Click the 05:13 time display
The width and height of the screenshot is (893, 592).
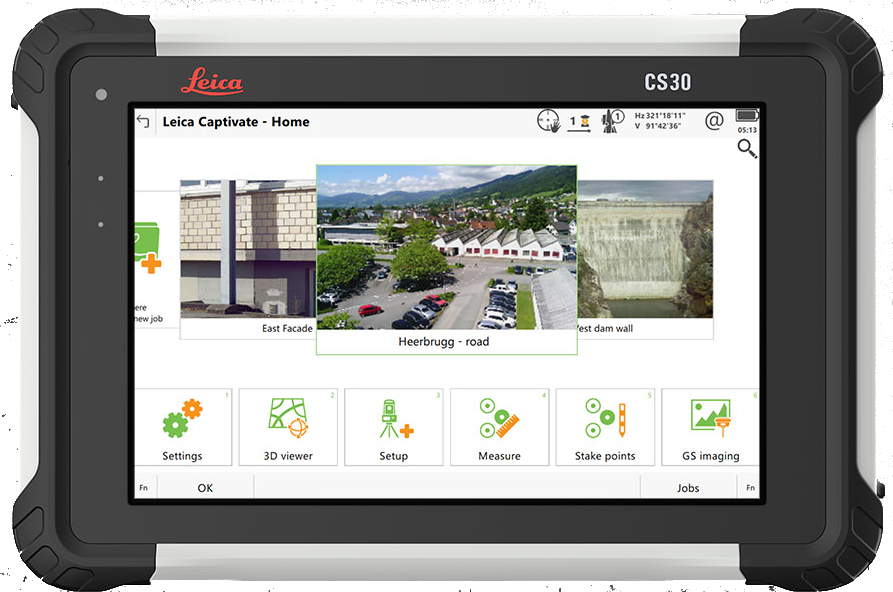tap(747, 130)
